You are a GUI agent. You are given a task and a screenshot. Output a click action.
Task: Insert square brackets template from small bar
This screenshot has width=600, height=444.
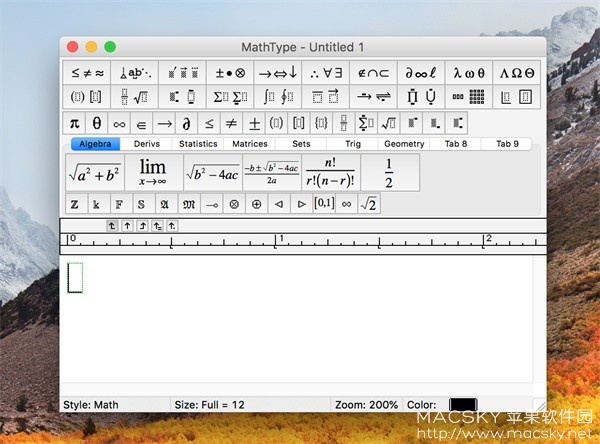[299, 123]
